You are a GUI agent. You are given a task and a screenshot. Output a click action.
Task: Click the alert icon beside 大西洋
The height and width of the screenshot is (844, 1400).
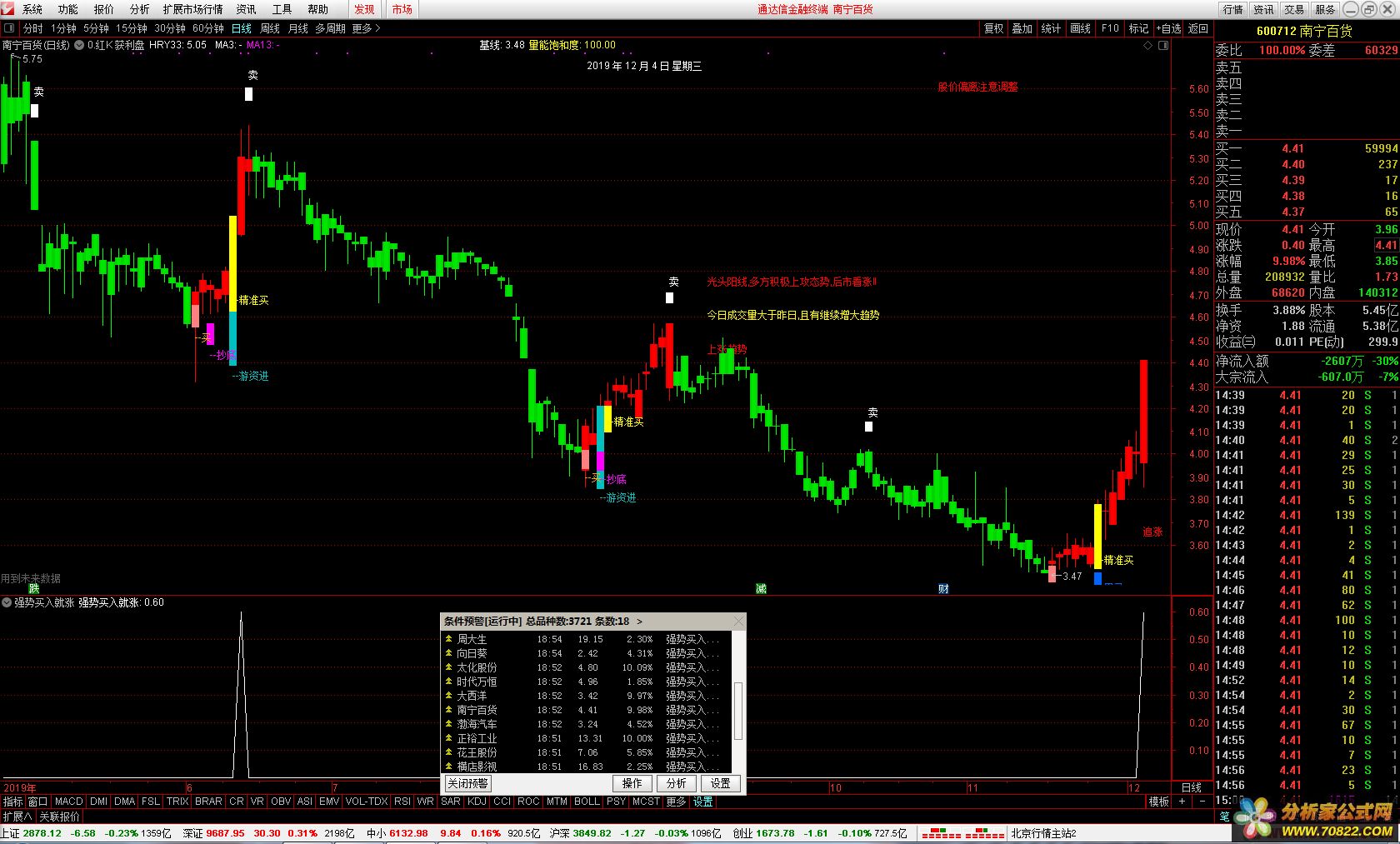pyautogui.click(x=448, y=696)
